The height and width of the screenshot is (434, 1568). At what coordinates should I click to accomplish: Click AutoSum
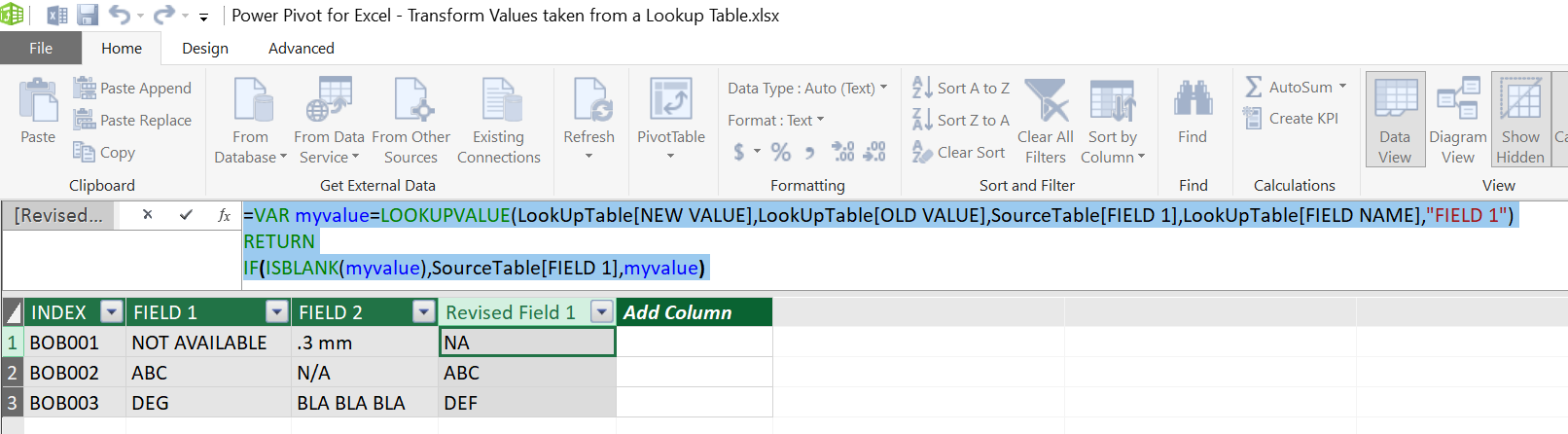pyautogui.click(x=1289, y=87)
